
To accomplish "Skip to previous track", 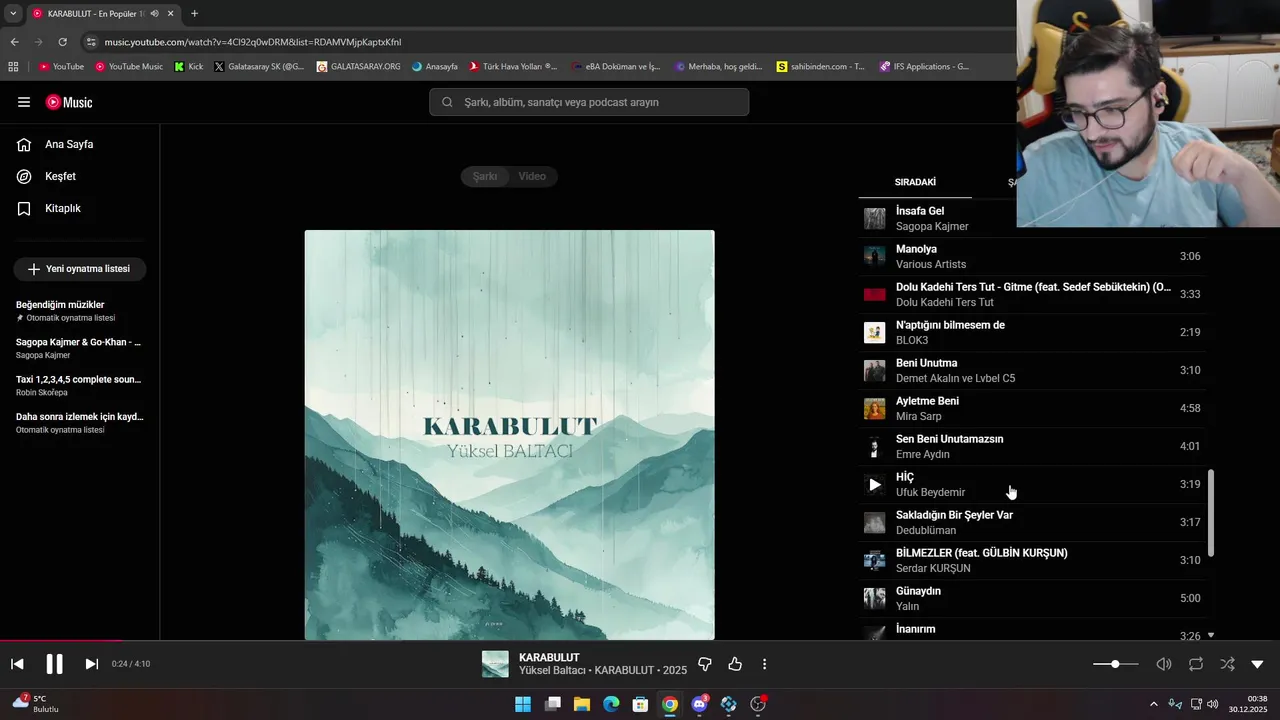I will (x=17, y=664).
